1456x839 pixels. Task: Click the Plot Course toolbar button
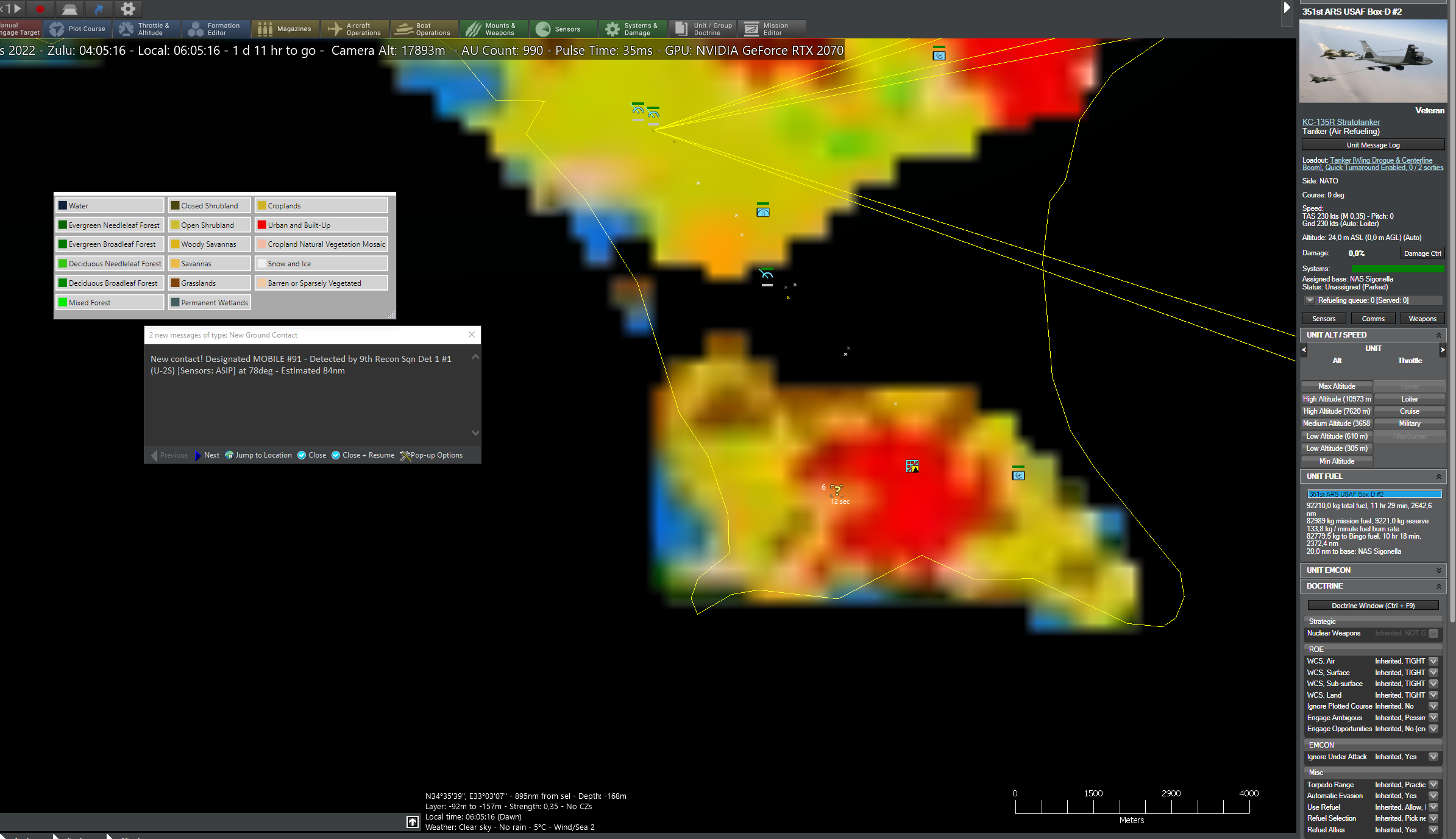coord(78,29)
